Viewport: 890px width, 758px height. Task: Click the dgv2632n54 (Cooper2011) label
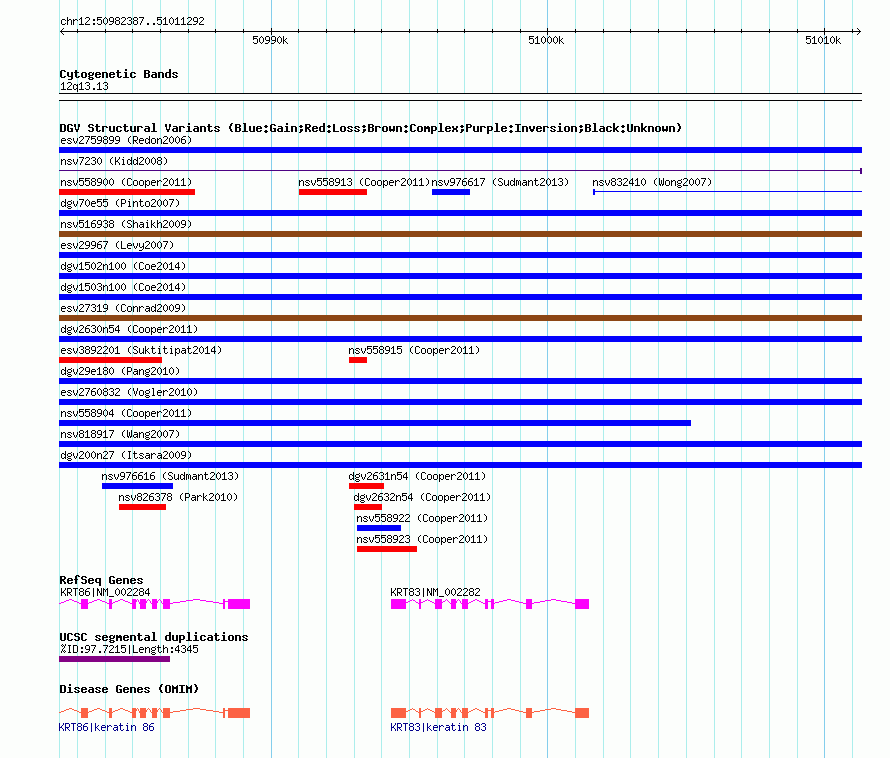coord(422,497)
